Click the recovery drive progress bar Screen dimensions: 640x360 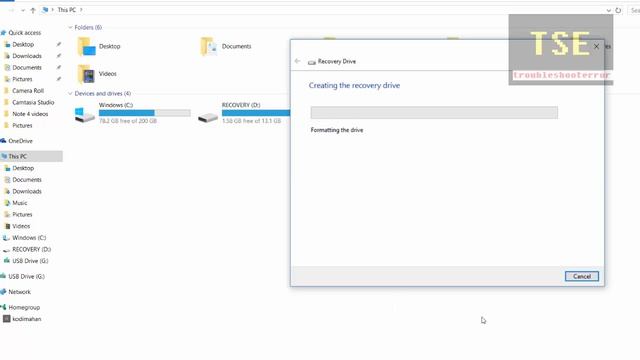pyautogui.click(x=434, y=113)
